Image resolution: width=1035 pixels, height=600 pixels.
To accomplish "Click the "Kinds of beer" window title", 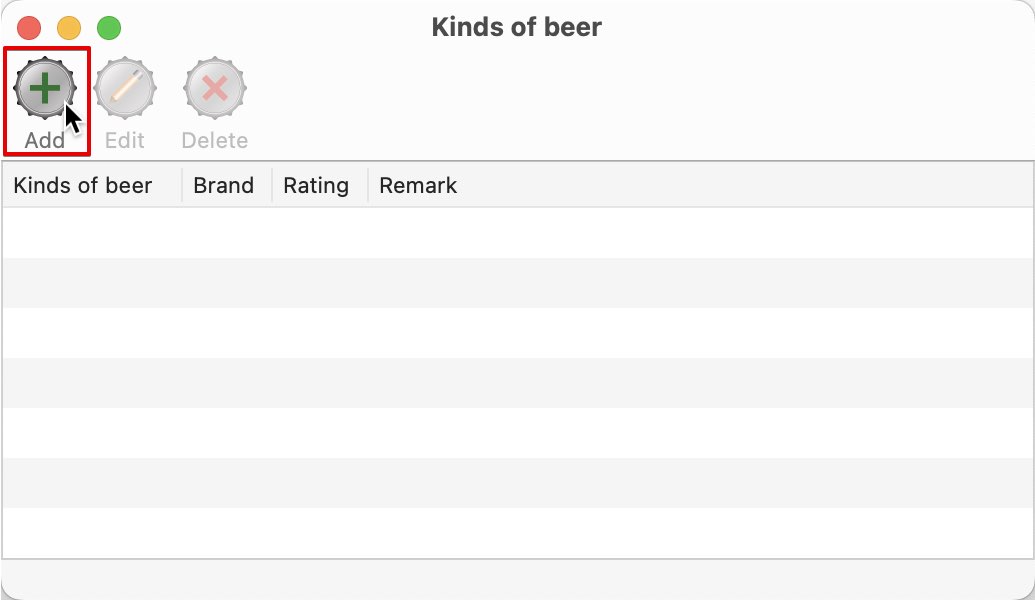I will 516,27.
